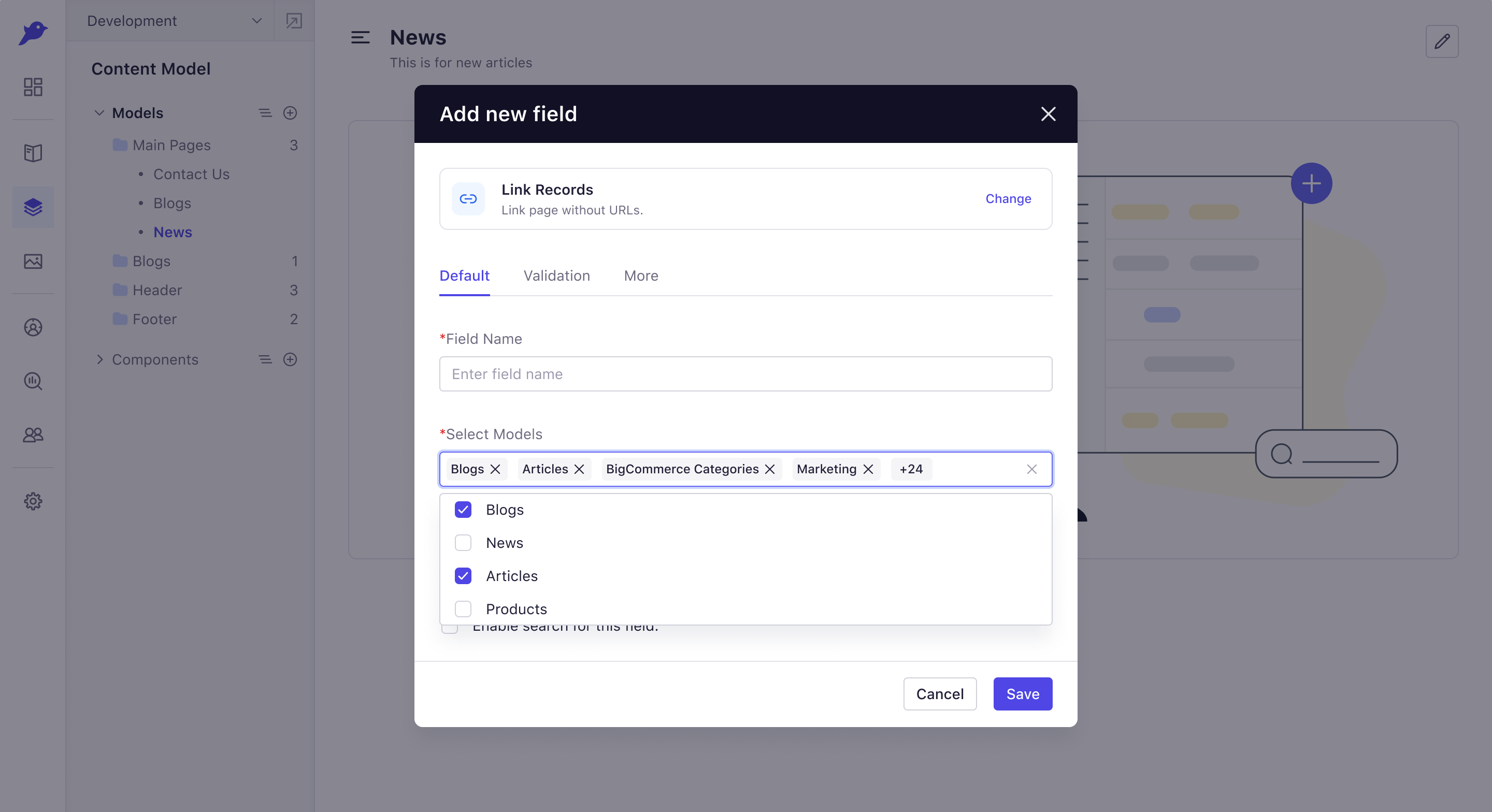The width and height of the screenshot is (1492, 812).
Task: Select the News model in tree
Action: 173,232
